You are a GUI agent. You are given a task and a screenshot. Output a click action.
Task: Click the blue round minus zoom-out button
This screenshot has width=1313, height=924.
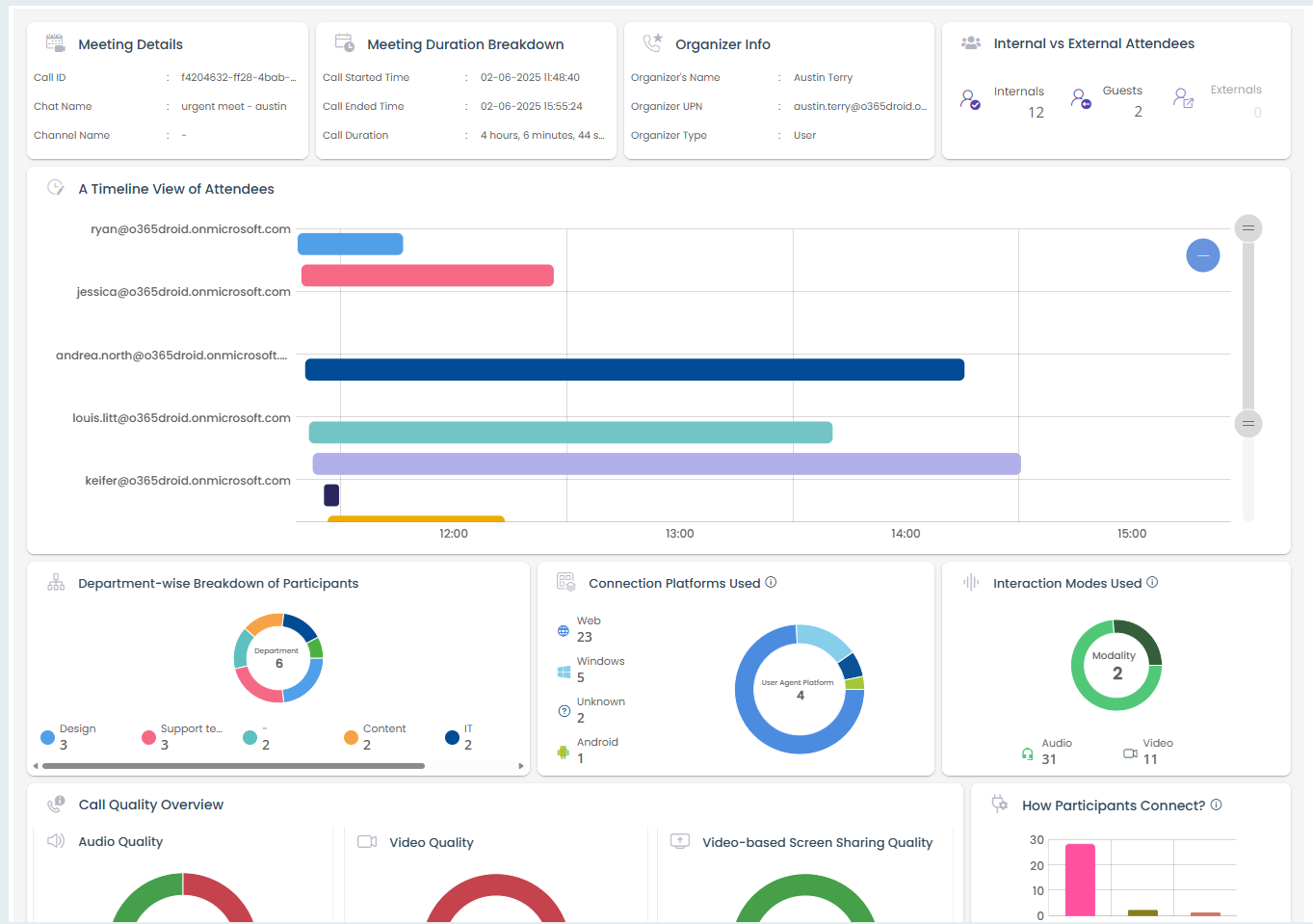click(x=1202, y=255)
